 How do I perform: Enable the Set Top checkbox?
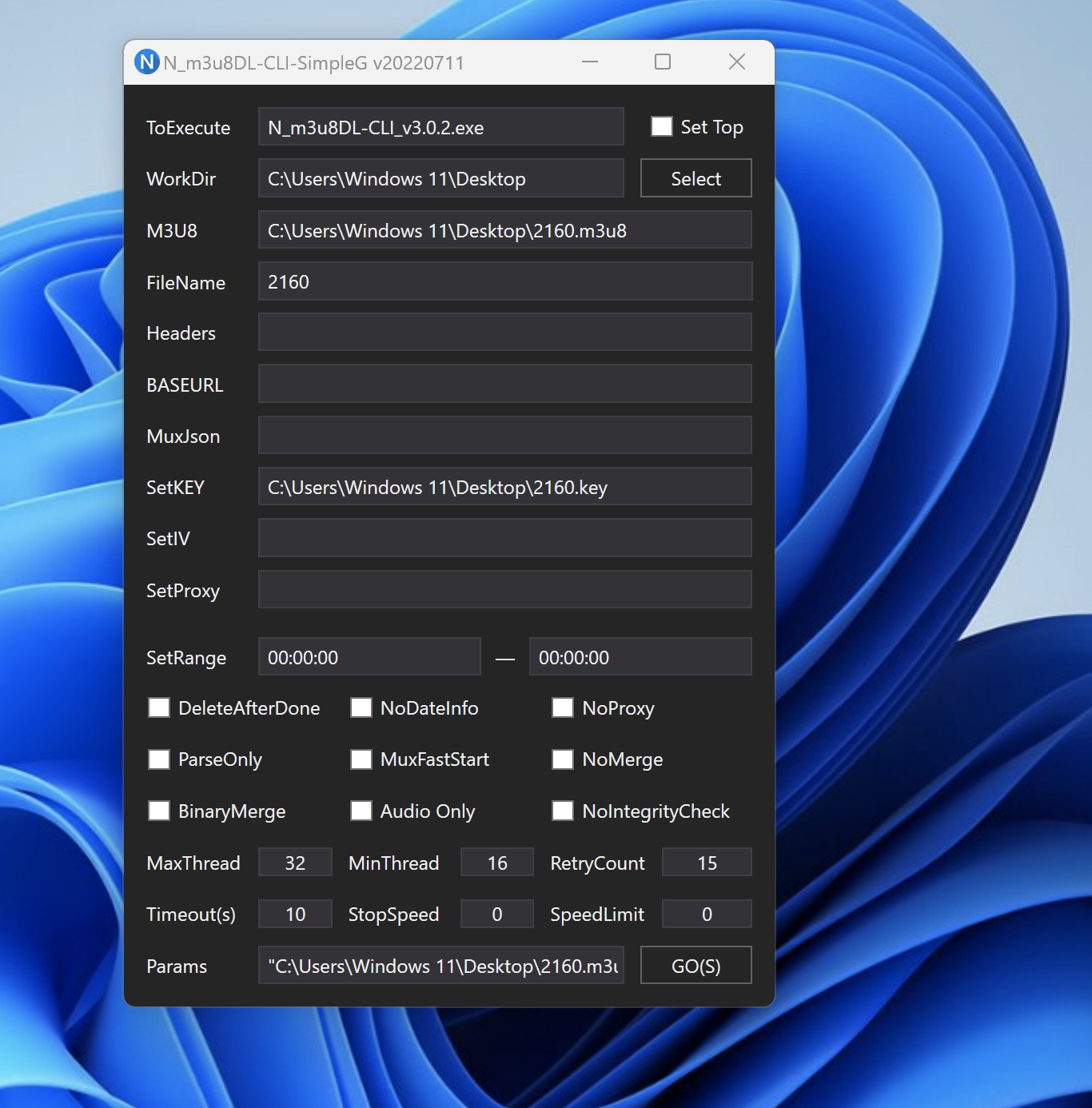coord(662,126)
